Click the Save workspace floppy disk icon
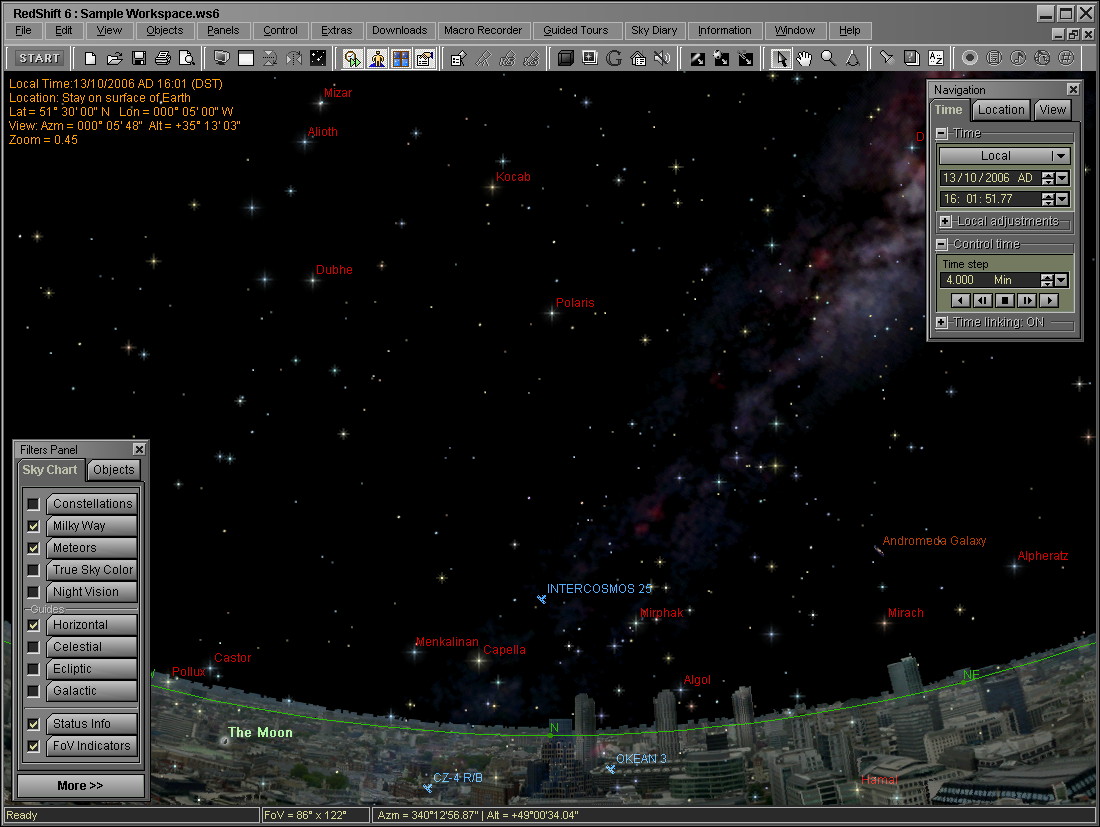 click(x=139, y=59)
